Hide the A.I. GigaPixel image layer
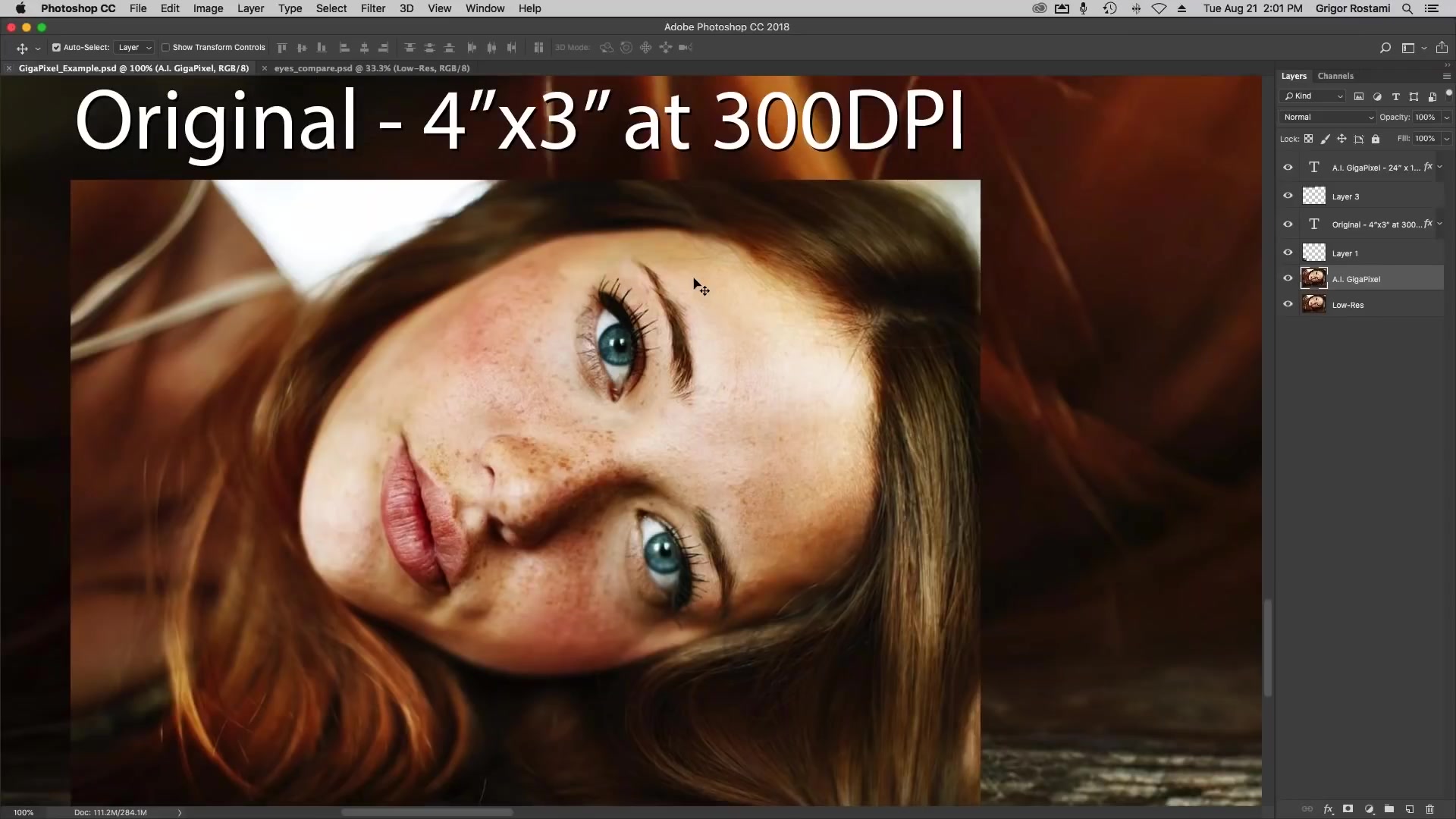Viewport: 1456px width, 819px height. point(1288,278)
